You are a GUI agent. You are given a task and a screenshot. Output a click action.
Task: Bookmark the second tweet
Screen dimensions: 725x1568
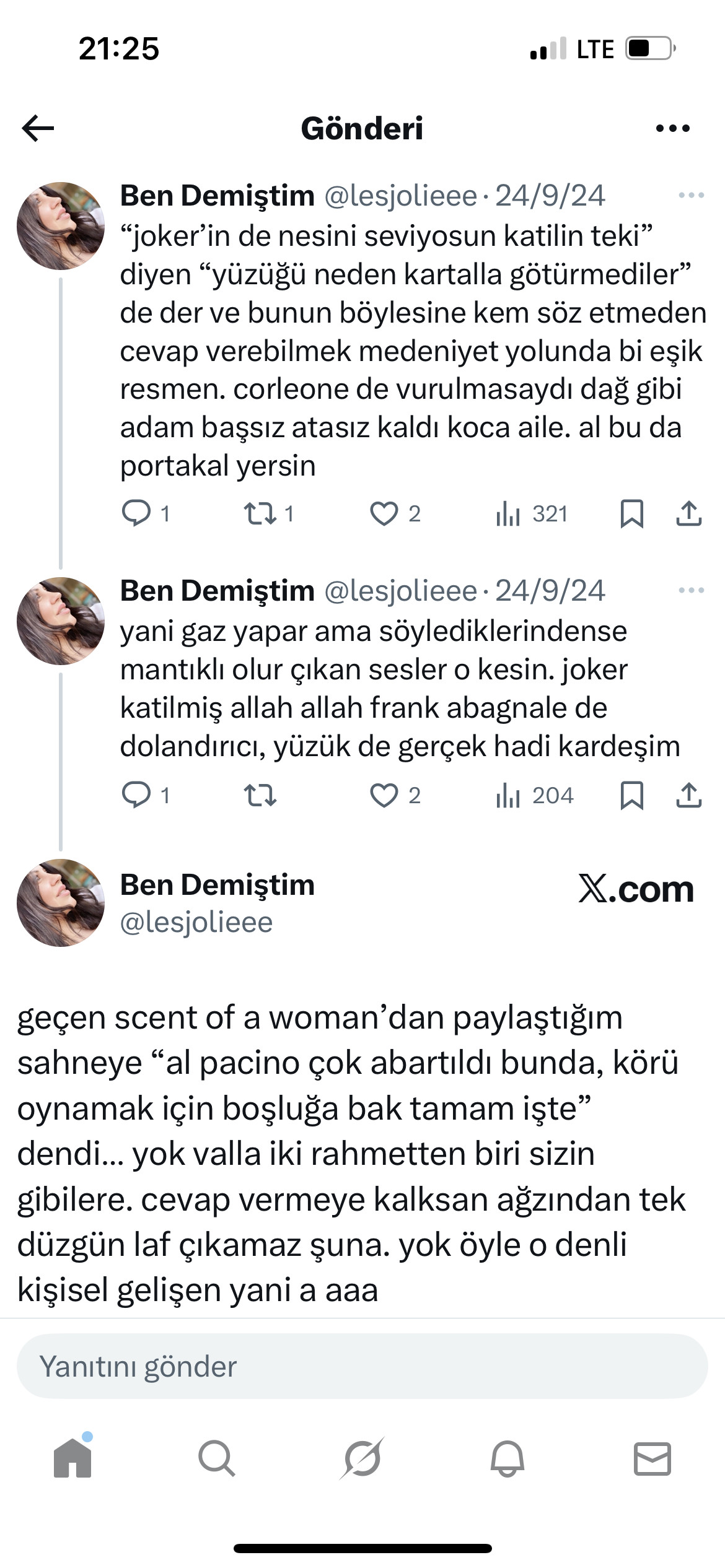tap(631, 795)
